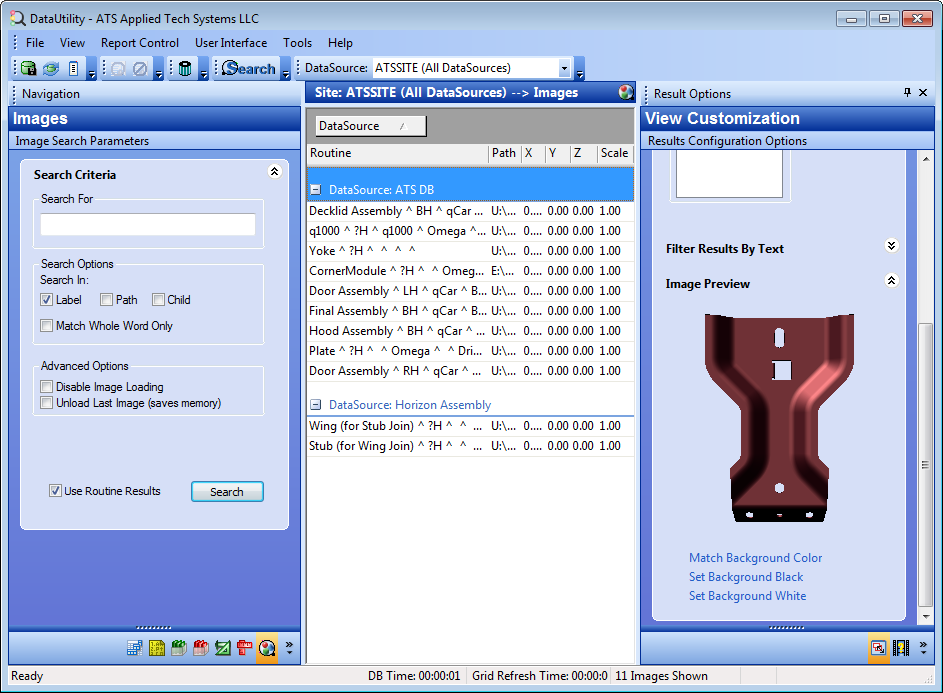This screenshot has height=693, width=943.
Task: Uncheck the Label search option
Action: click(x=47, y=300)
